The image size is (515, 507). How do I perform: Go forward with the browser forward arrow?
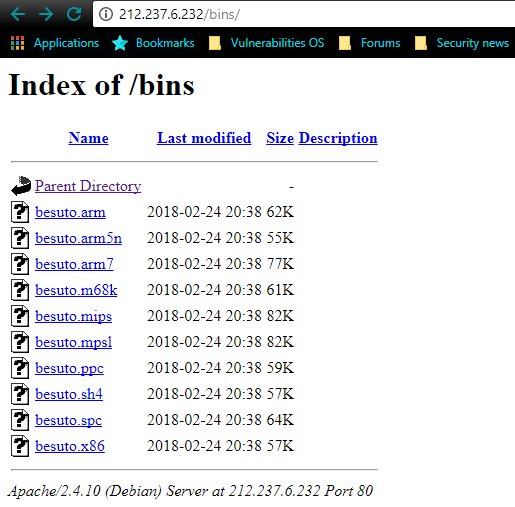click(x=45, y=14)
